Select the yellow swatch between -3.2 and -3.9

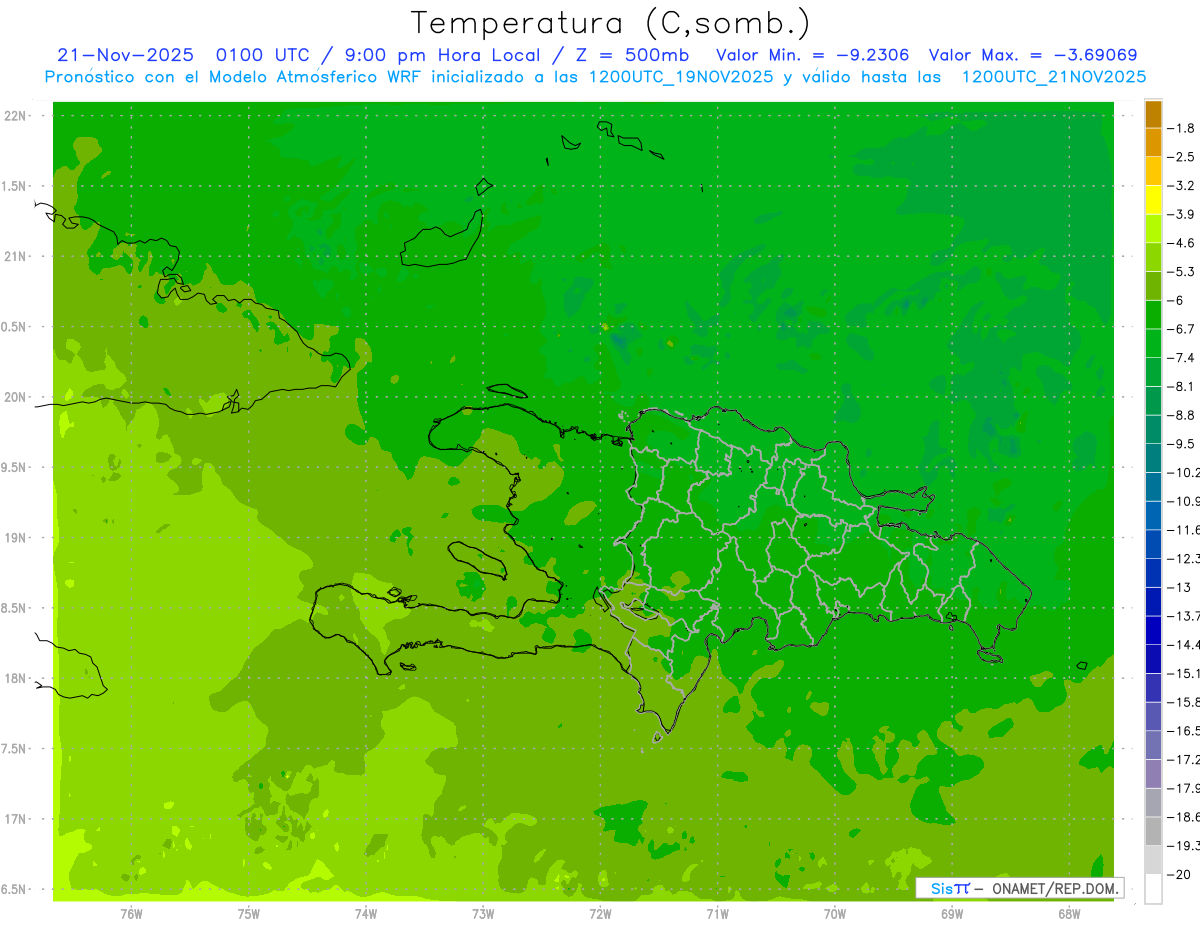click(x=1153, y=200)
